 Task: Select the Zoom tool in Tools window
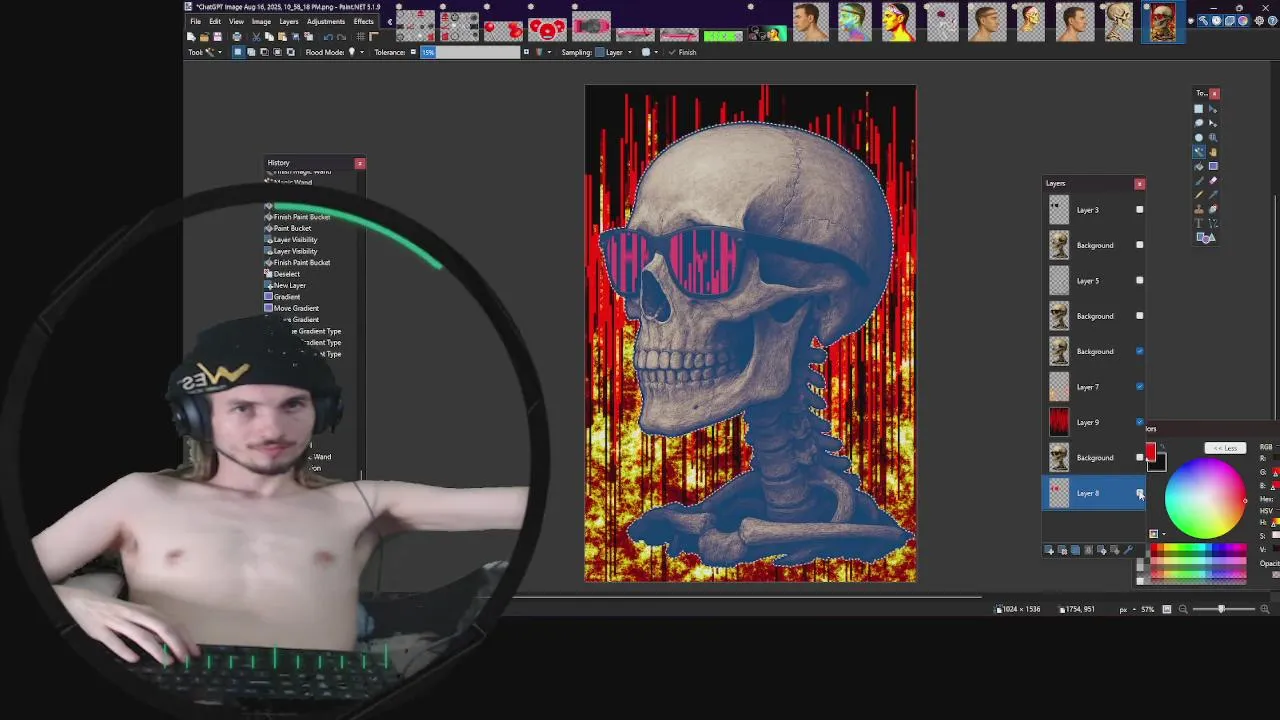pyautogui.click(x=1213, y=137)
